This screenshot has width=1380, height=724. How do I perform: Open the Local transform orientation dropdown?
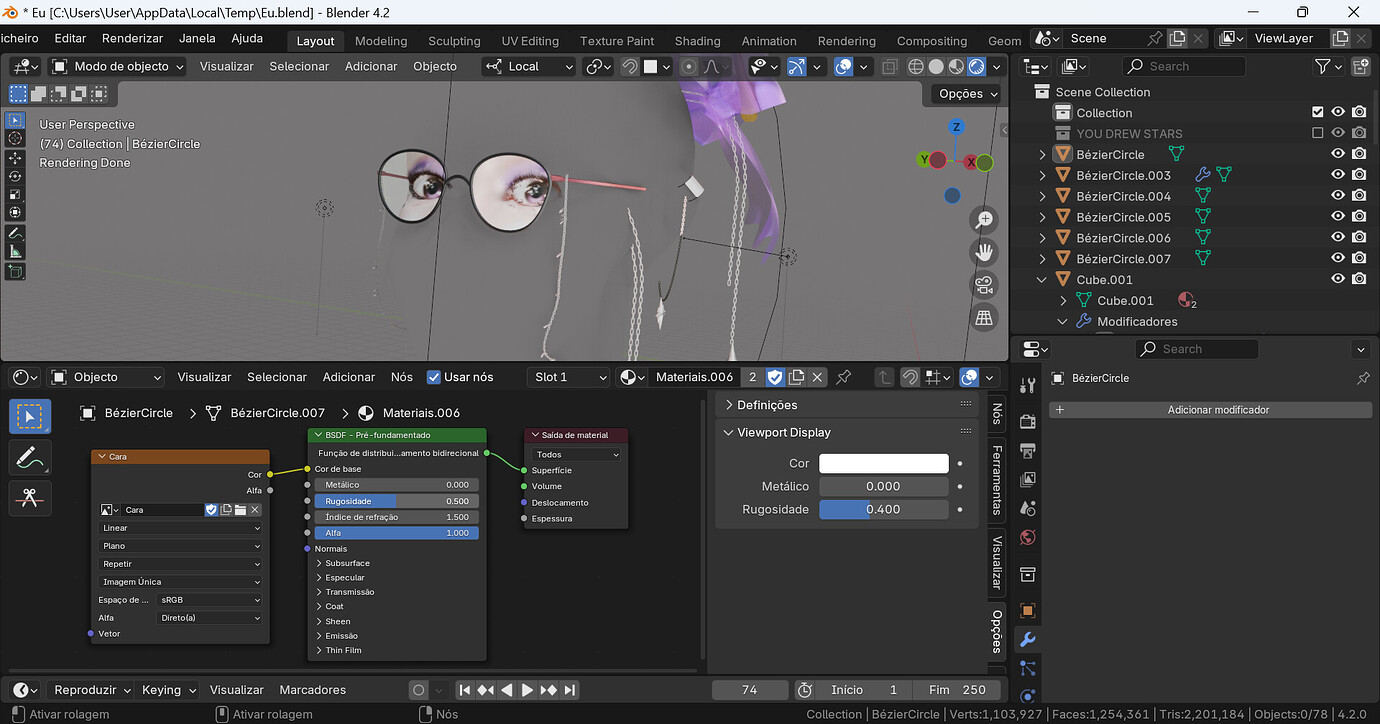529,67
